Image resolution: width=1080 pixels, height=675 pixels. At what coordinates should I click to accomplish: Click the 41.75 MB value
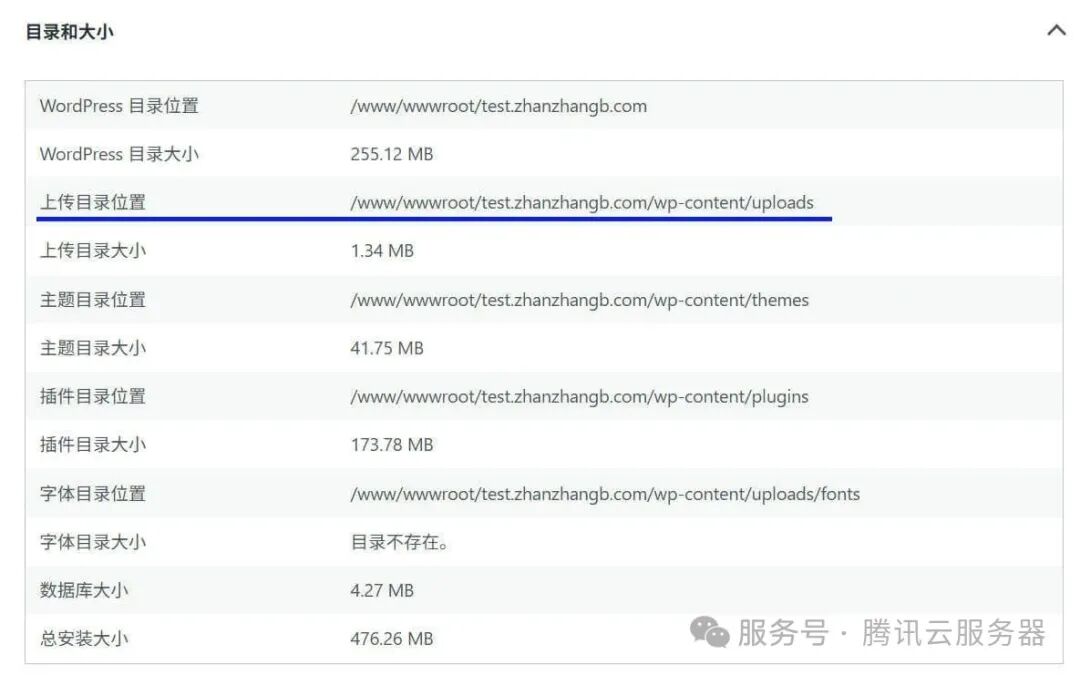click(387, 348)
